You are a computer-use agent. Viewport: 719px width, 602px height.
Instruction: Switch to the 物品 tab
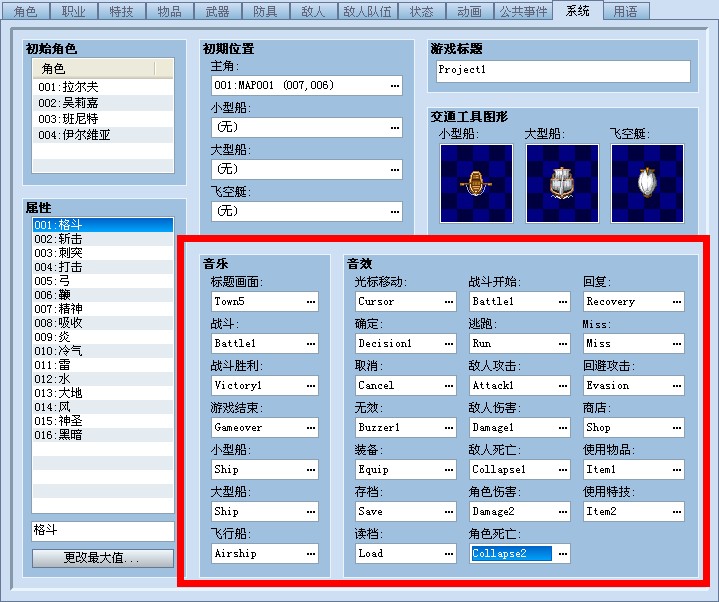pos(170,11)
